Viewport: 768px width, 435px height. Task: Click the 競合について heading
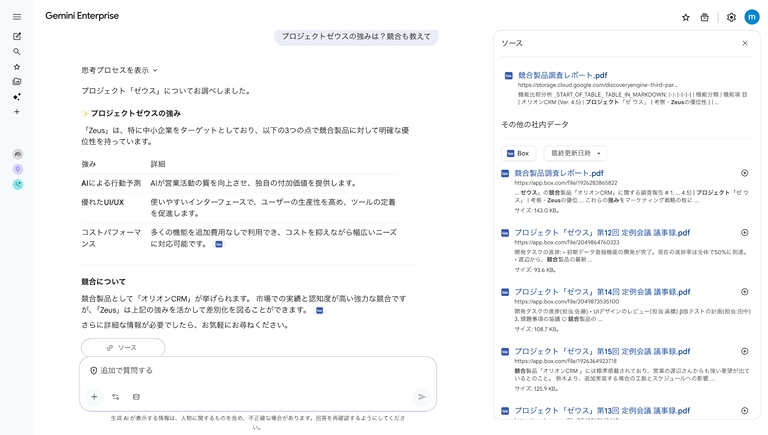point(103,282)
